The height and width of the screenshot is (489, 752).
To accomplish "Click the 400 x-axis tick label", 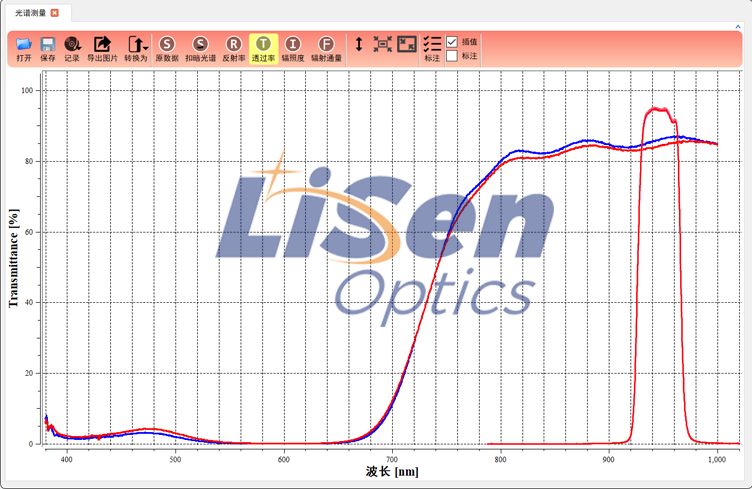I will click(66, 460).
